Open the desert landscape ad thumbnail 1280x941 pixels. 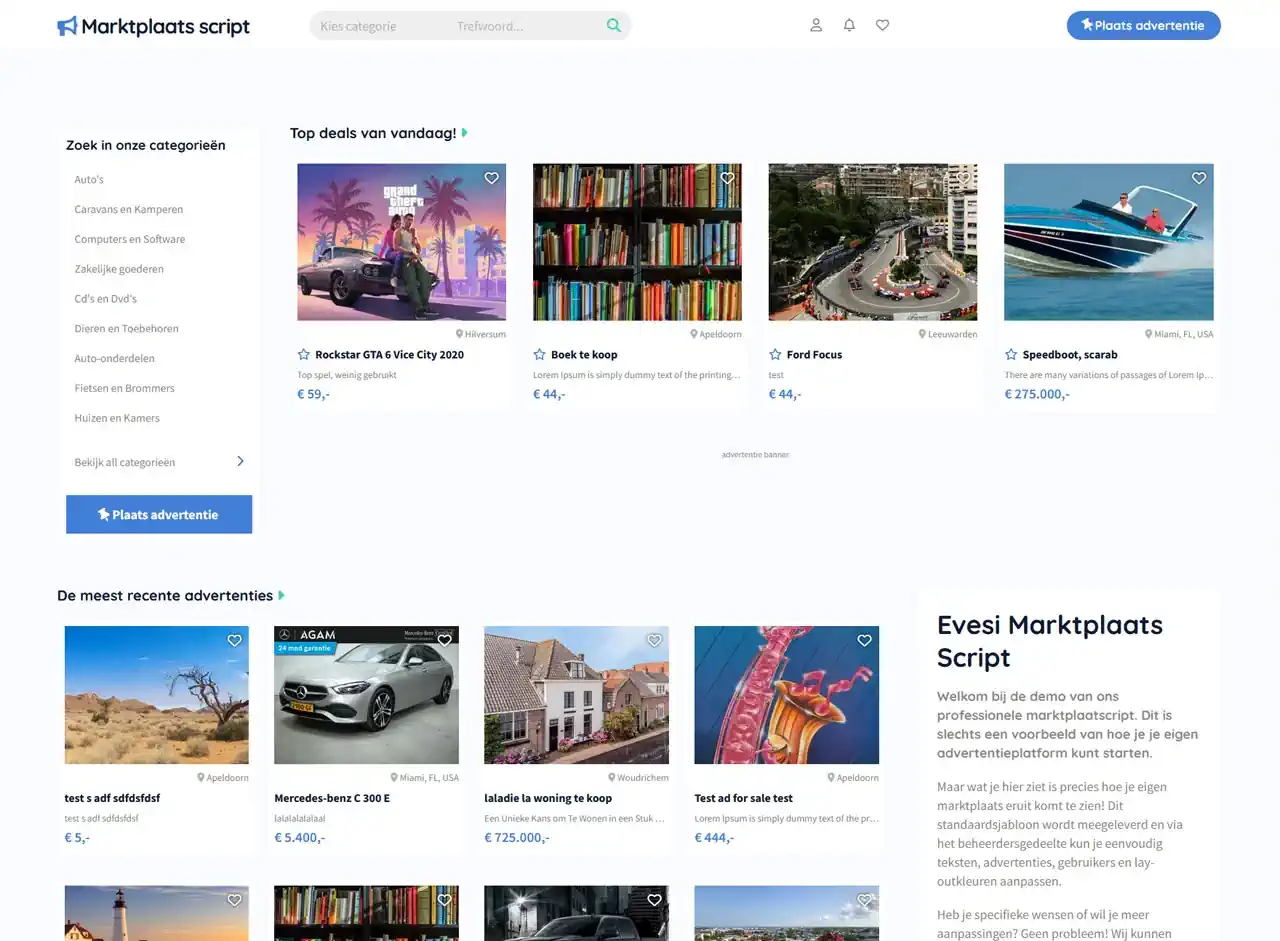[156, 695]
